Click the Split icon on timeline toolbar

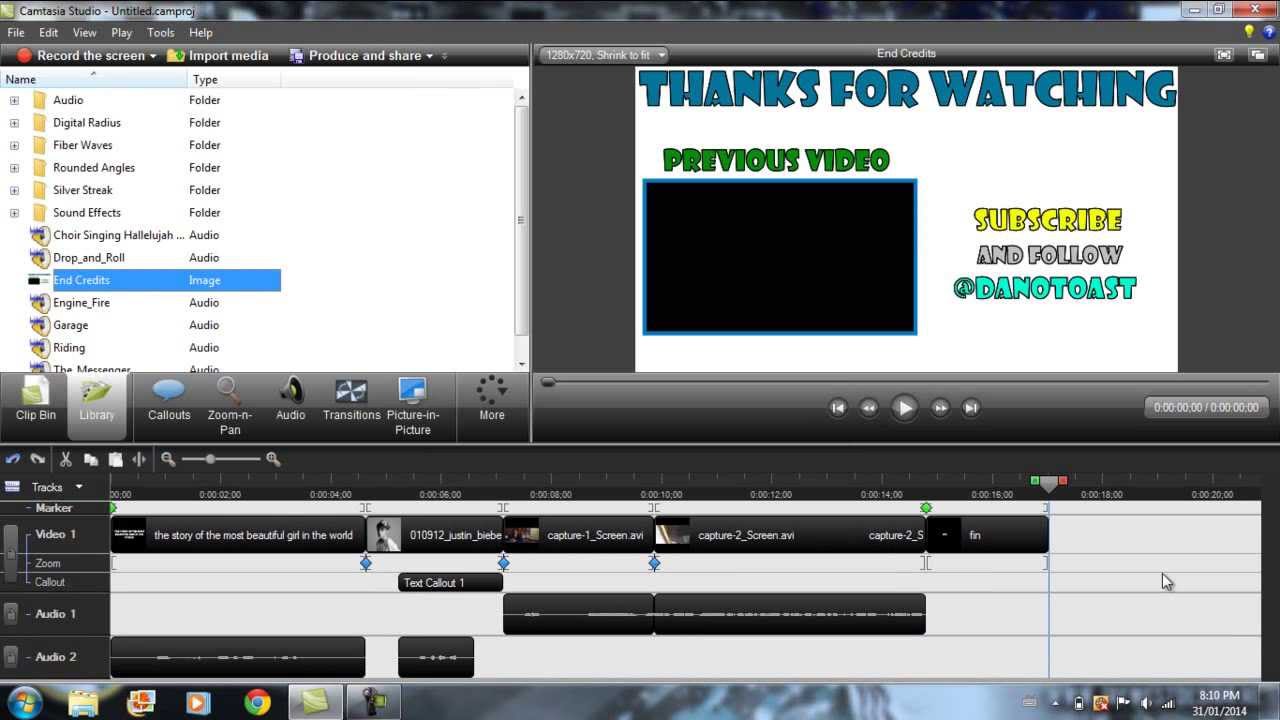coord(139,459)
